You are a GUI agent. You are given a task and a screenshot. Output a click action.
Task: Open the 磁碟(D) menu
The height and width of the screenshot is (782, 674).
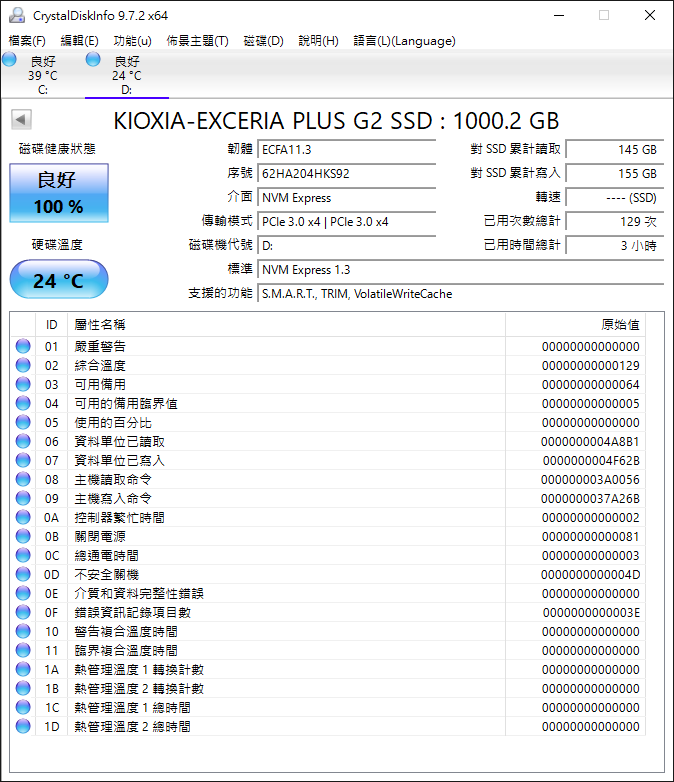(263, 41)
